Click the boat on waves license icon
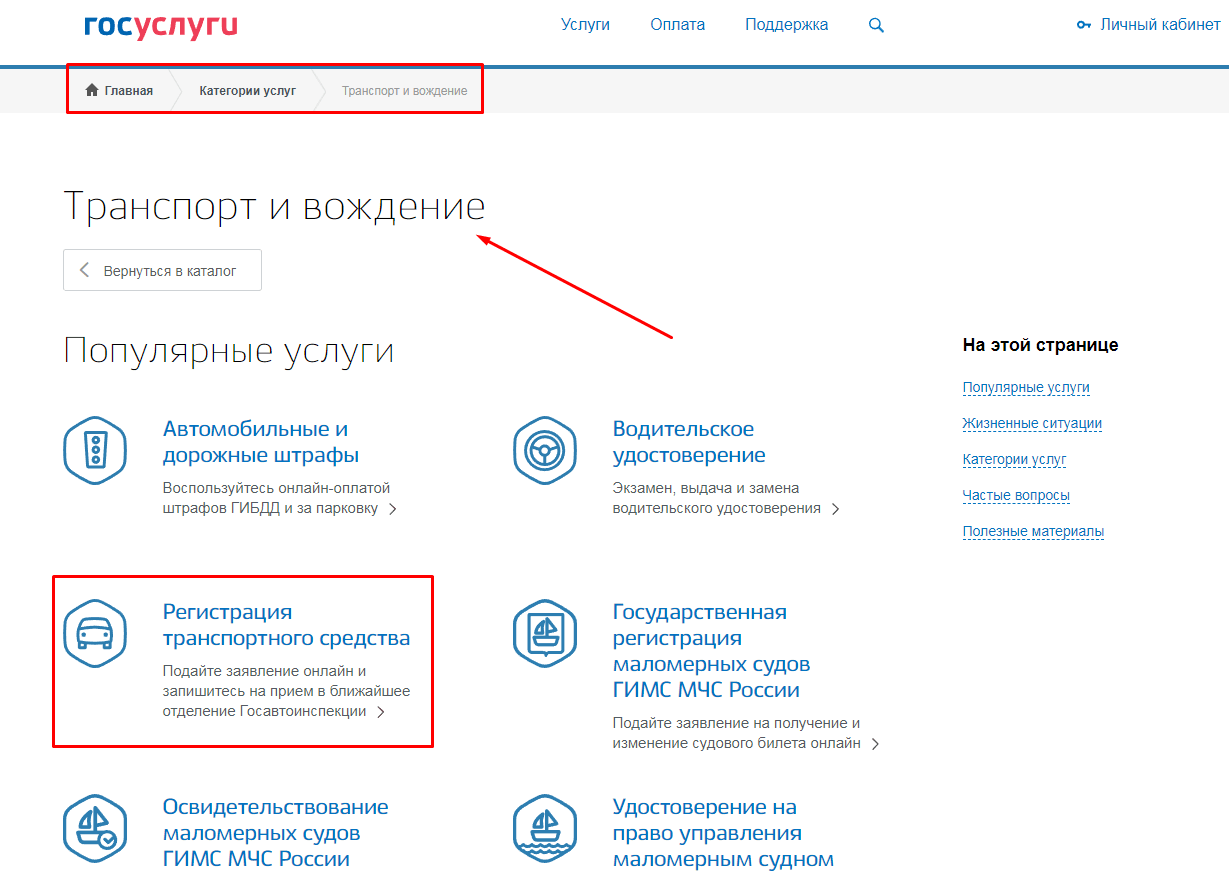The image size is (1229, 872). (x=545, y=829)
